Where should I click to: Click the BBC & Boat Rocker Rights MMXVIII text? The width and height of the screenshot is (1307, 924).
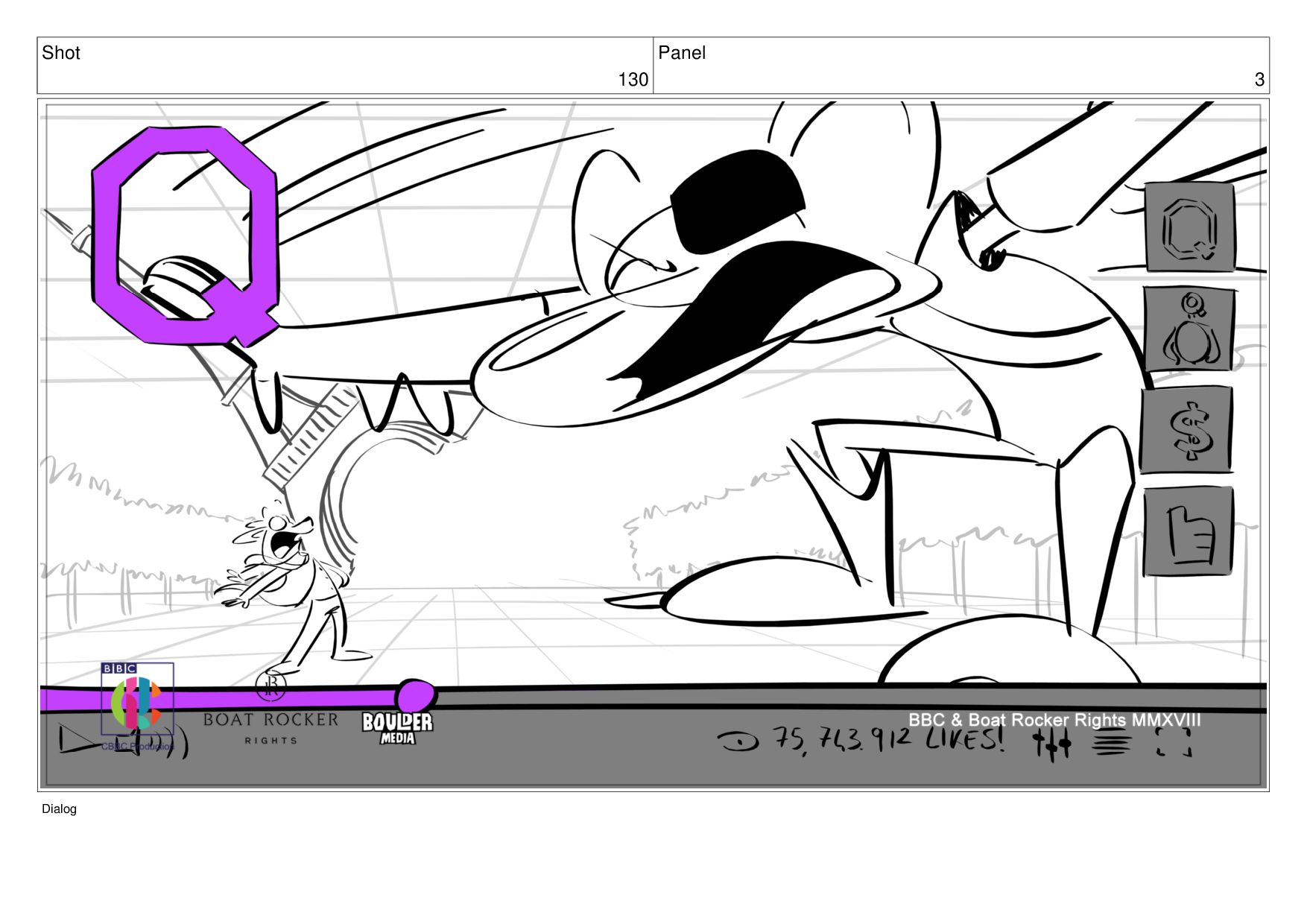[1054, 720]
